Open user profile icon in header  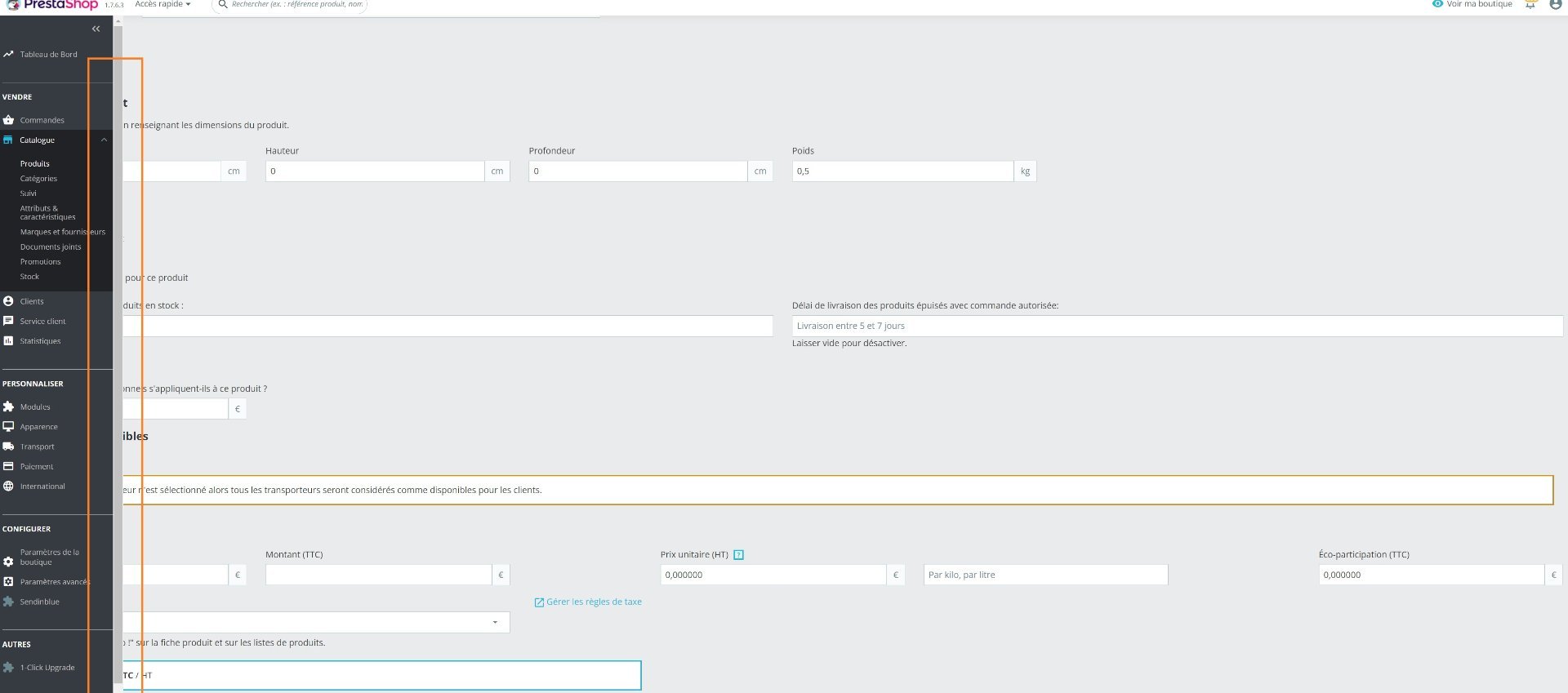pyautogui.click(x=1556, y=4)
